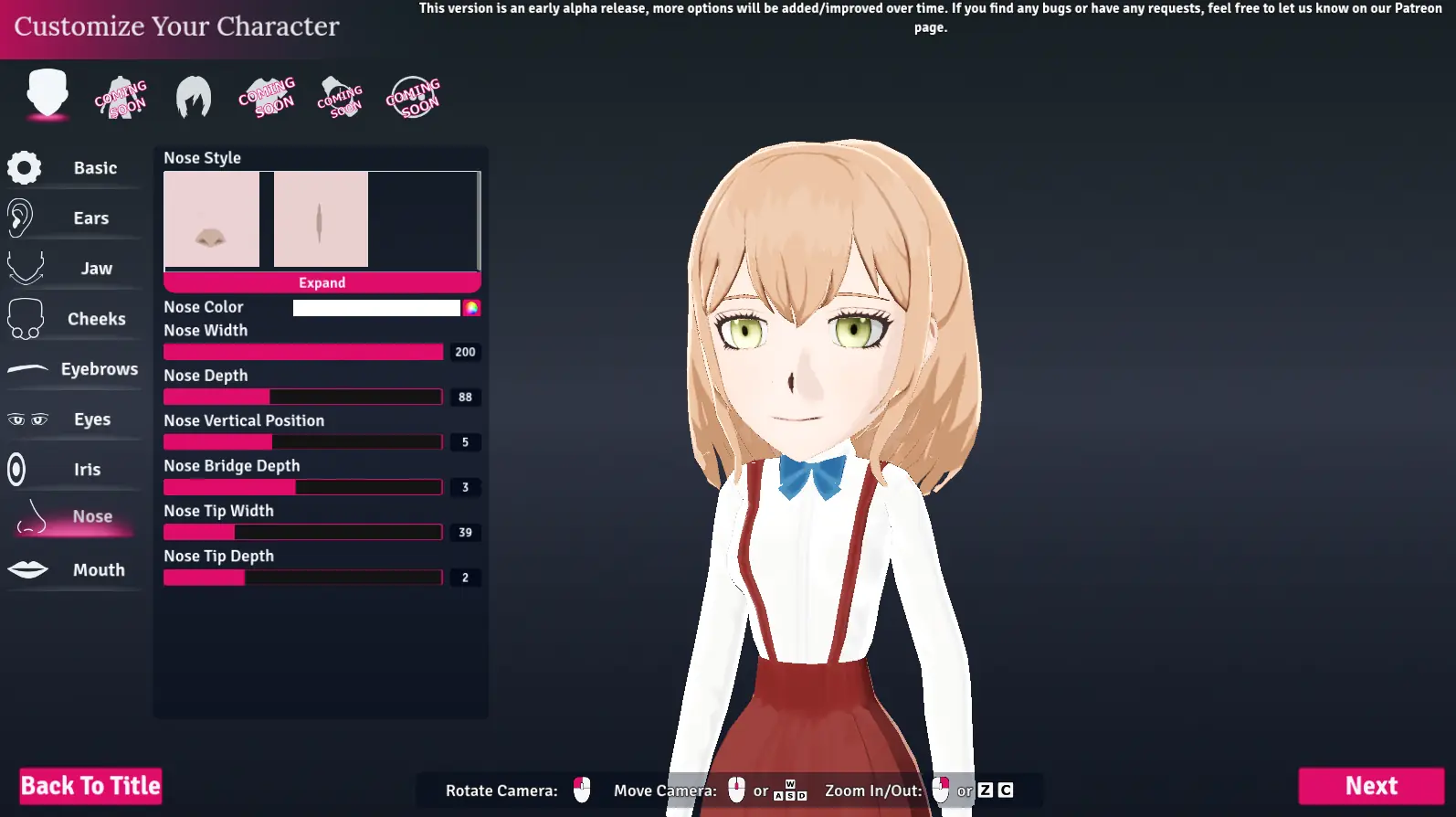The width and height of the screenshot is (1456, 817).
Task: Adjust the Nose Depth slider
Action: click(x=302, y=397)
